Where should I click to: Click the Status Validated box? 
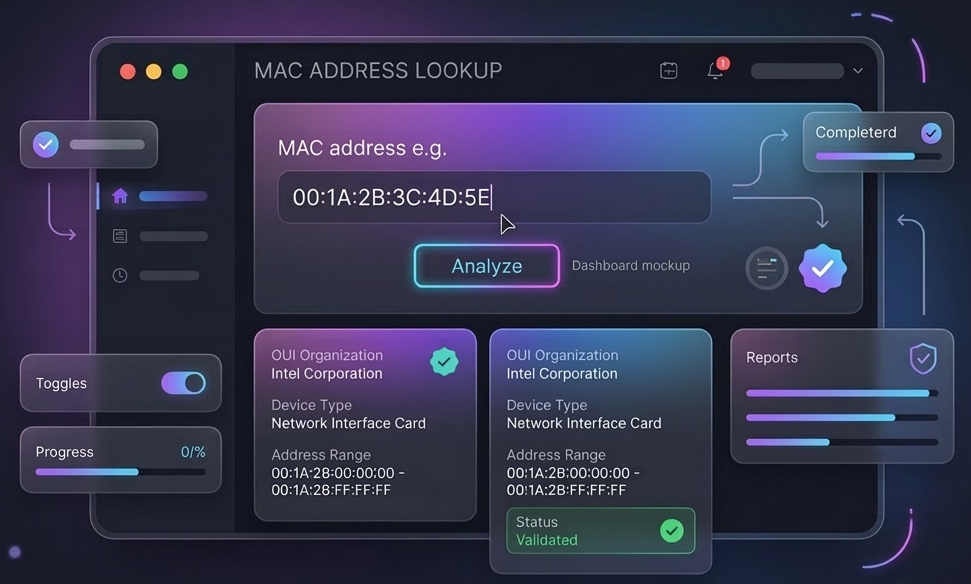pyautogui.click(x=601, y=531)
